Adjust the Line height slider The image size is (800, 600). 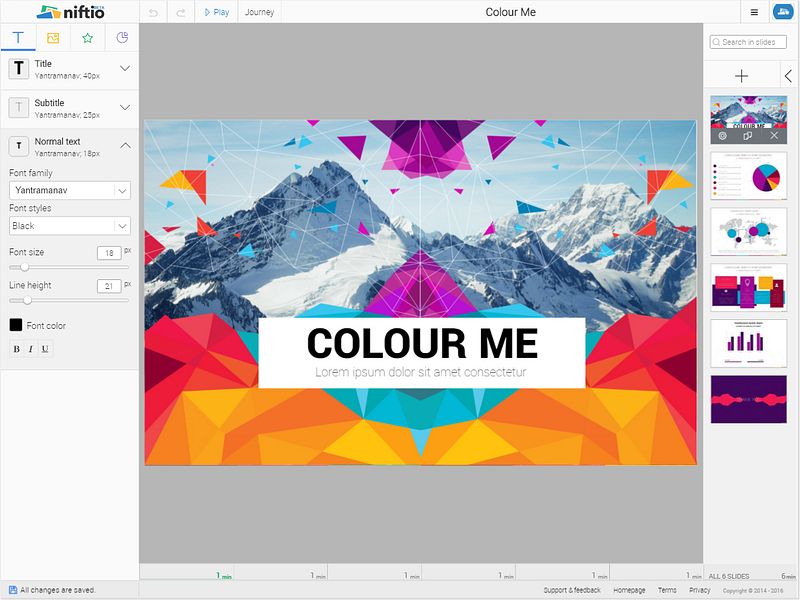pos(27,301)
